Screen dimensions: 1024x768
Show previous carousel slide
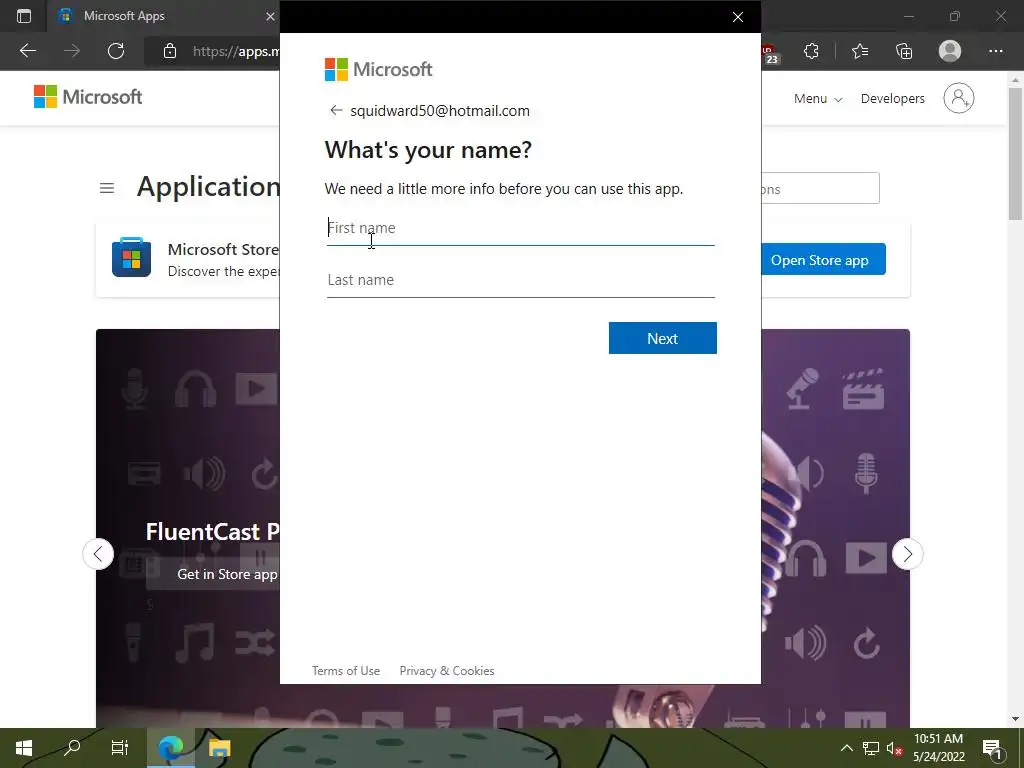98,554
